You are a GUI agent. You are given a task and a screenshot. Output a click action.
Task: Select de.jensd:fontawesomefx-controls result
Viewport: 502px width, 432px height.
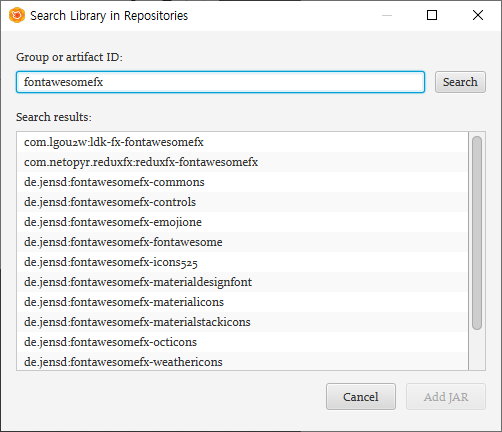point(242,202)
